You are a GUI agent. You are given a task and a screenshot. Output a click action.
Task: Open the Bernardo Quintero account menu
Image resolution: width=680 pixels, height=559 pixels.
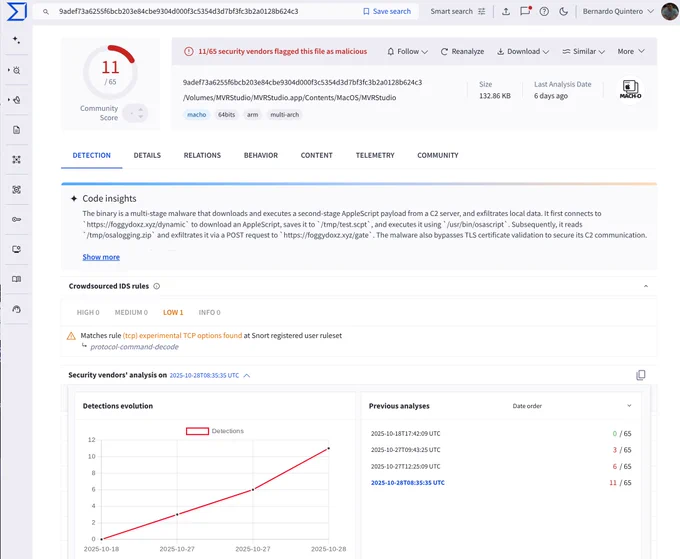pos(618,12)
